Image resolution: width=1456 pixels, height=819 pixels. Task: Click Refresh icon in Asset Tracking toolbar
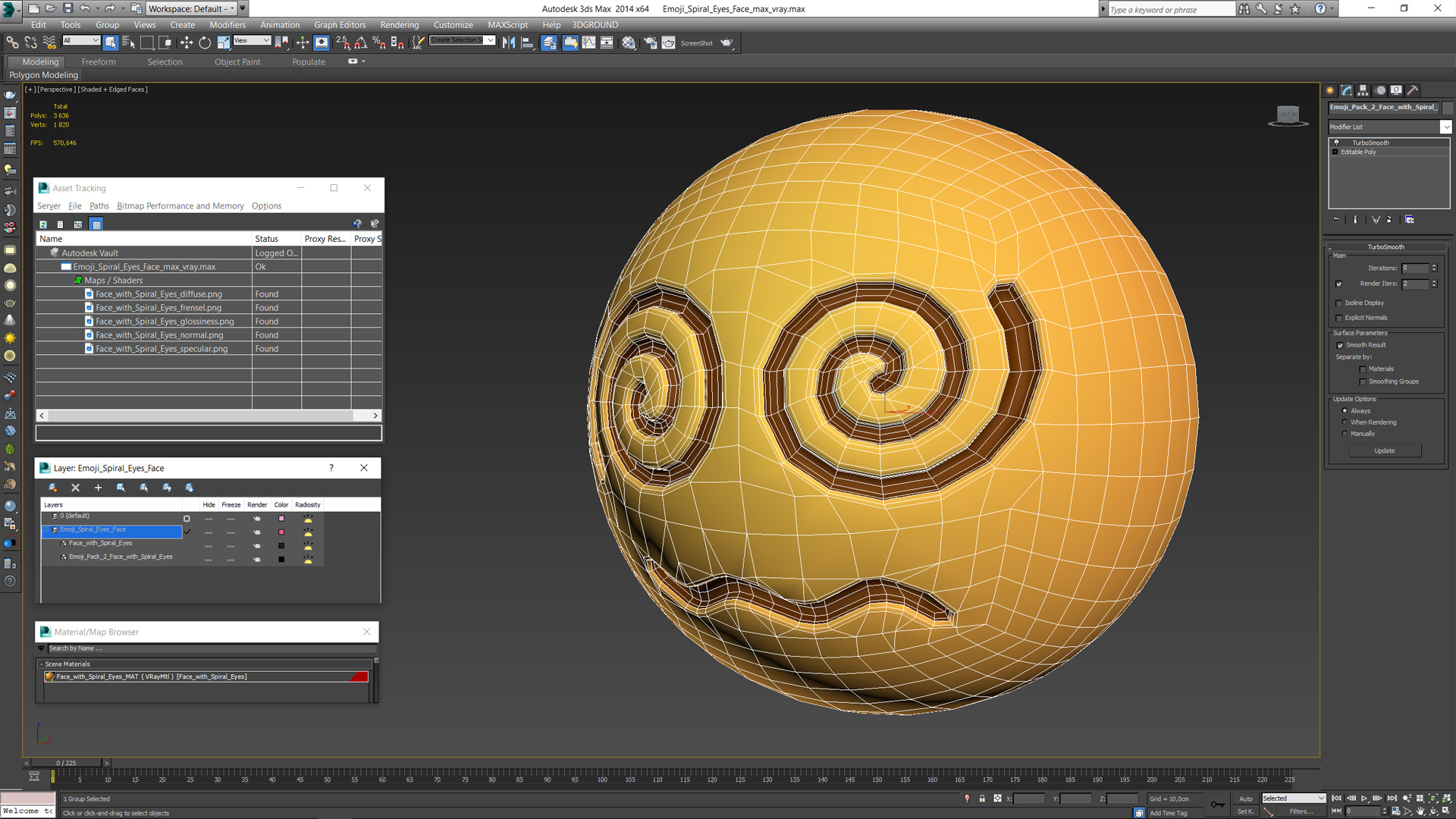43,224
